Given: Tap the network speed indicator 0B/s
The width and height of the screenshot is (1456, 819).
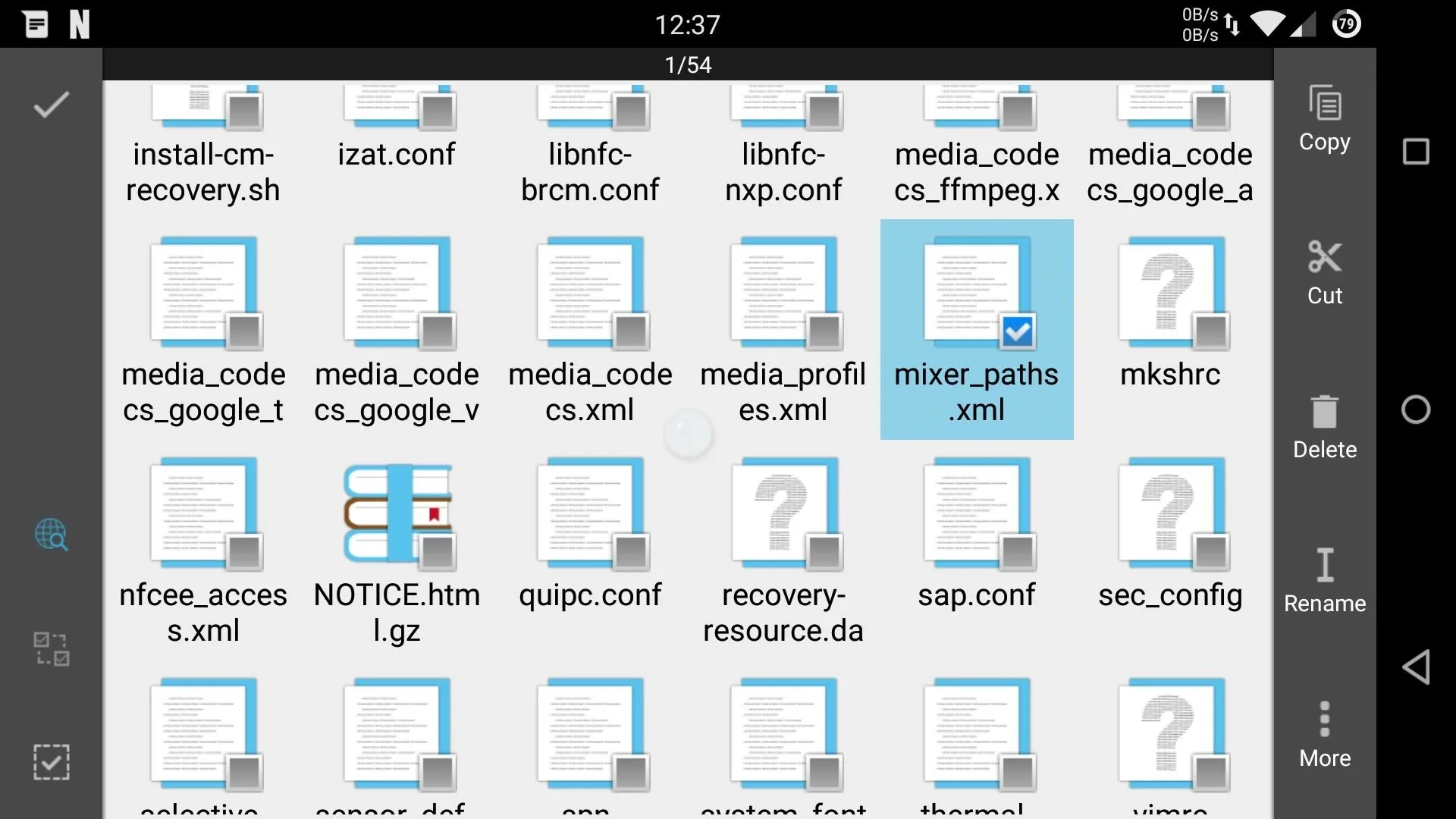Looking at the screenshot, I should (x=1200, y=24).
